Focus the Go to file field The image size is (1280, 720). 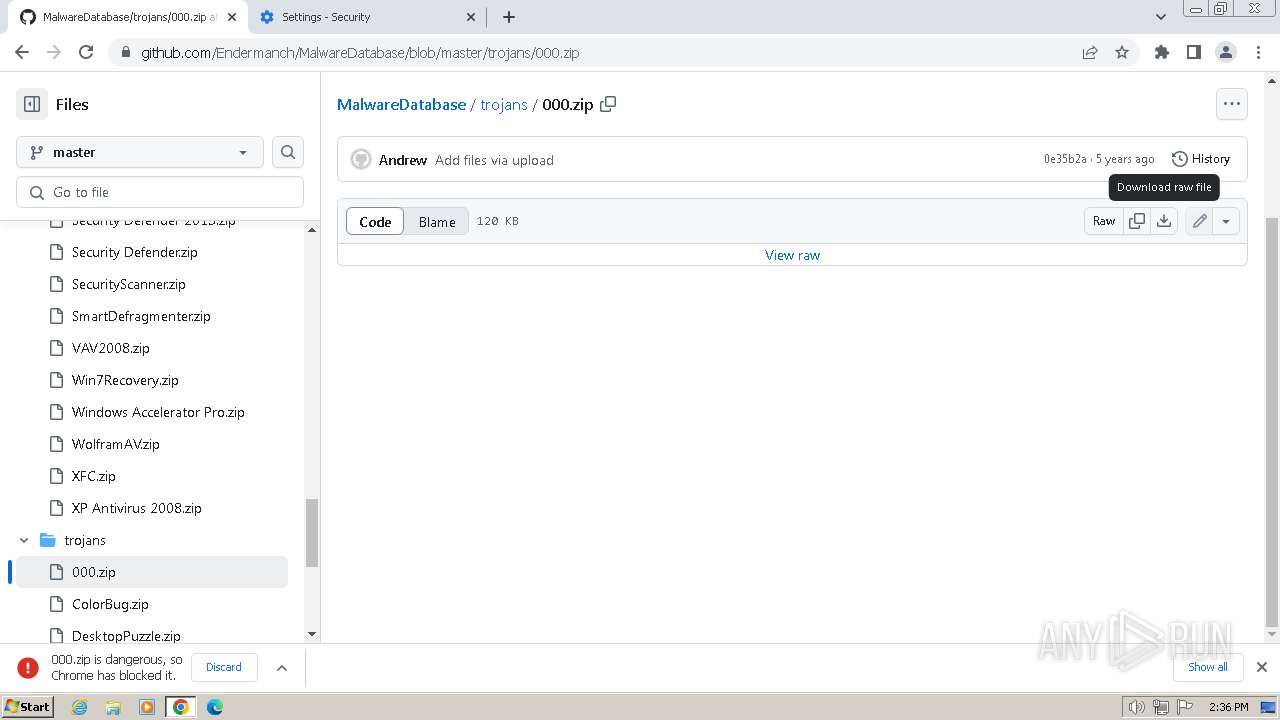tap(160, 192)
